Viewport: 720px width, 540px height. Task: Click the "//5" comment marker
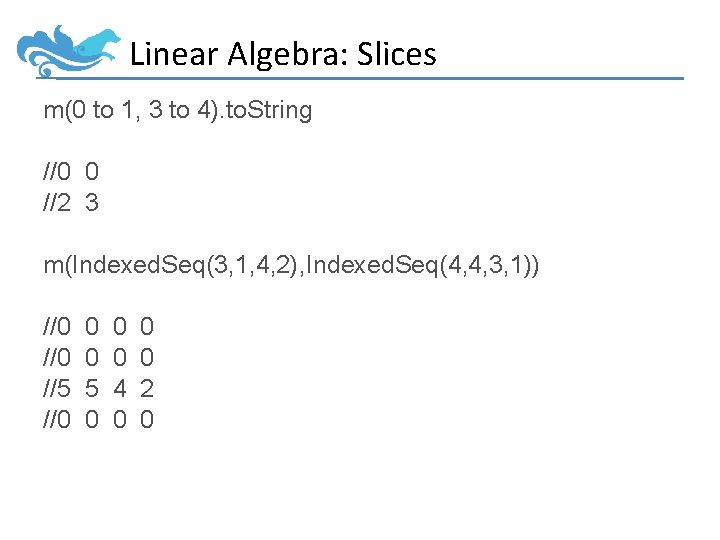(57, 388)
